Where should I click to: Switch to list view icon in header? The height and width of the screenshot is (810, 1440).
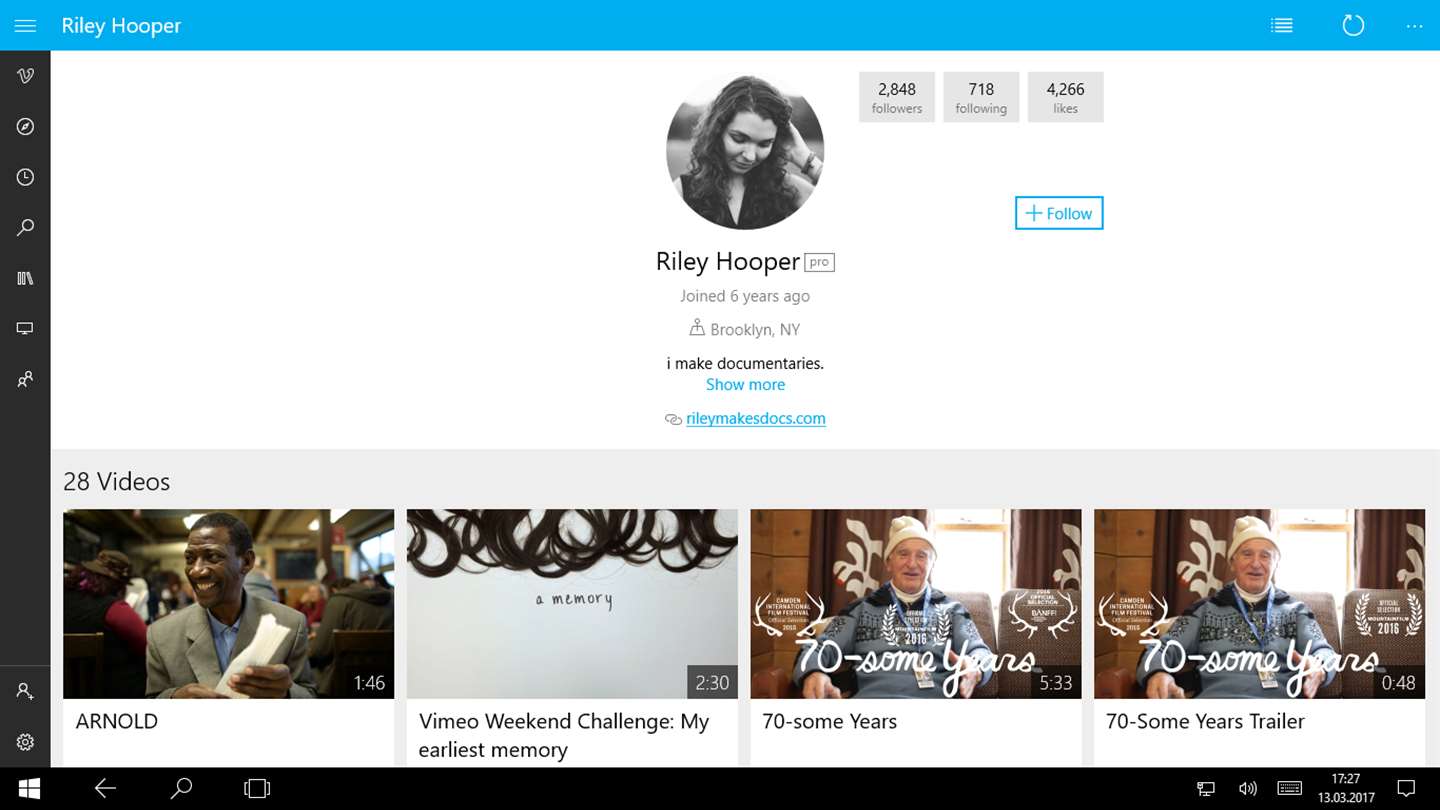point(1281,26)
